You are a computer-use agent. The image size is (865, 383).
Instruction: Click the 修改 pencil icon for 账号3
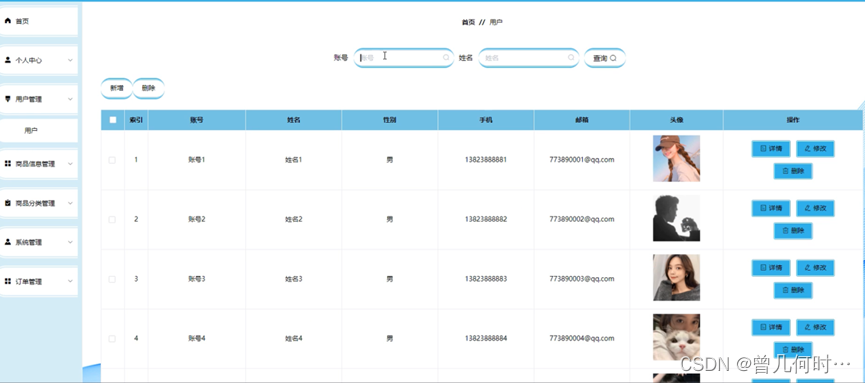(x=808, y=268)
